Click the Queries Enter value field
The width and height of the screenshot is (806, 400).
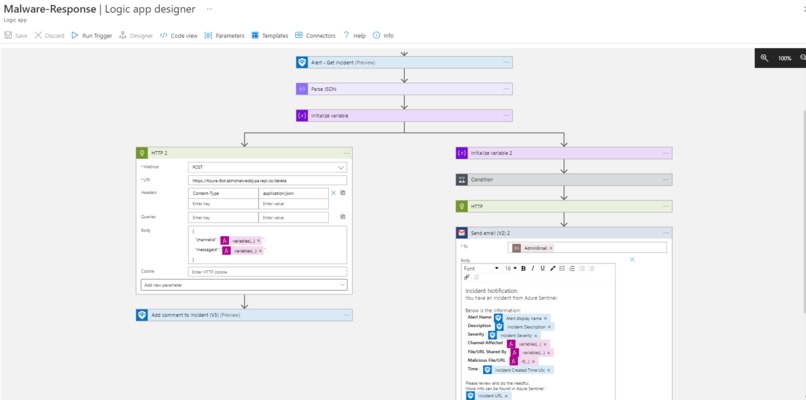click(x=293, y=217)
